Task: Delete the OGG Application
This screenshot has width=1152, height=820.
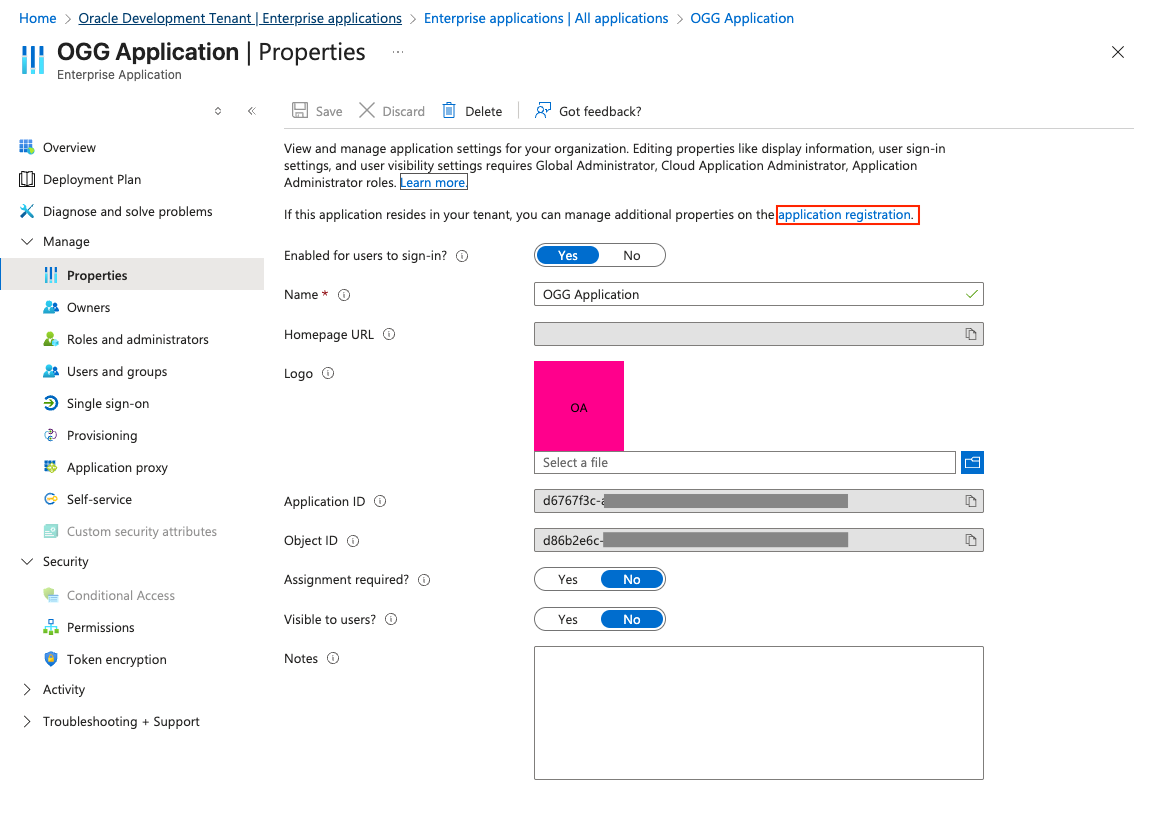Action: 471,110
